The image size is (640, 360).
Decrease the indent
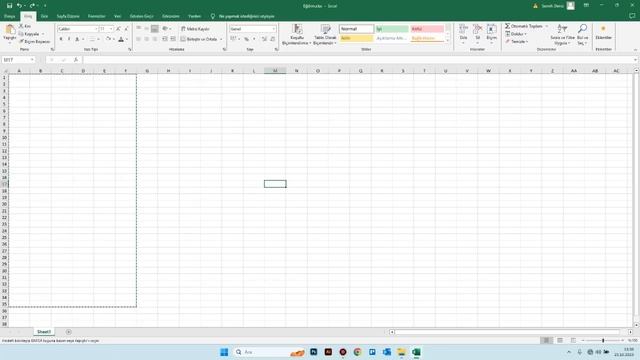click(x=165, y=39)
